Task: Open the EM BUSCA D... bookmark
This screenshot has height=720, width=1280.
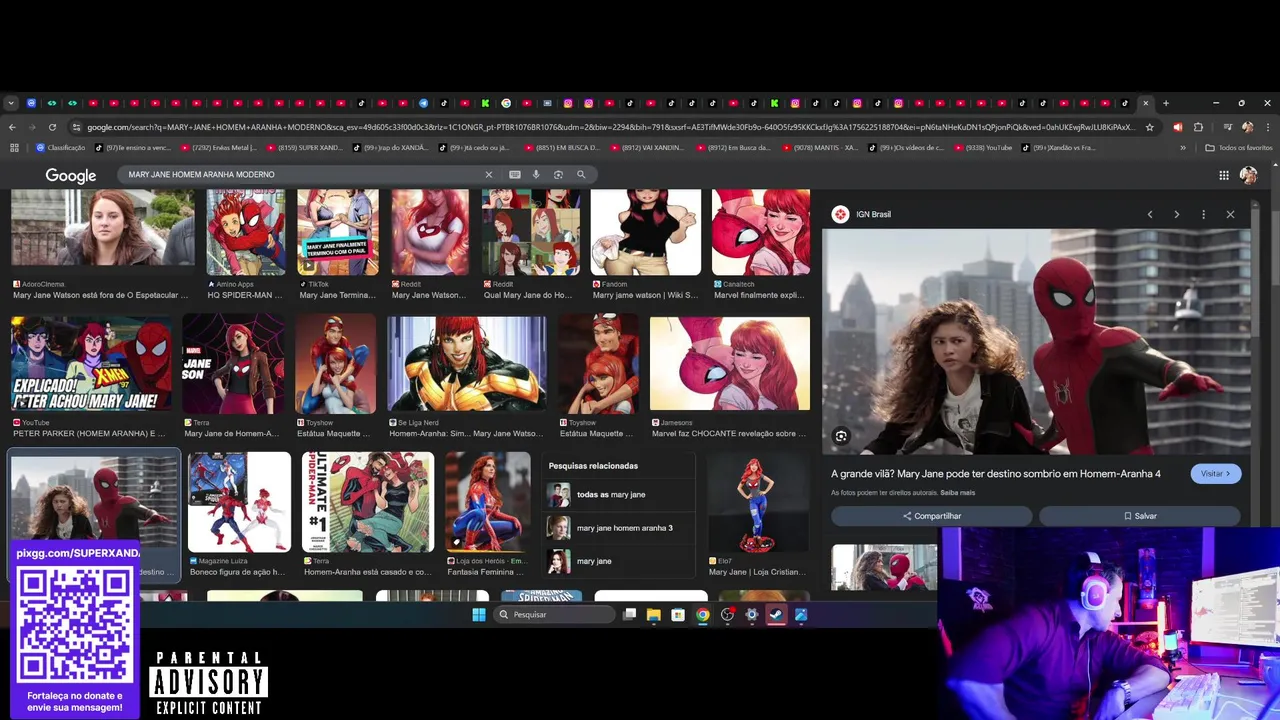Action: point(561,148)
